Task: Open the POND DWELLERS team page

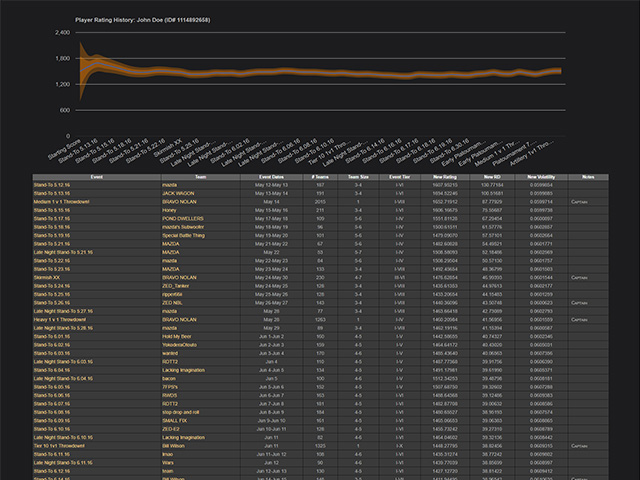Action: (185, 217)
